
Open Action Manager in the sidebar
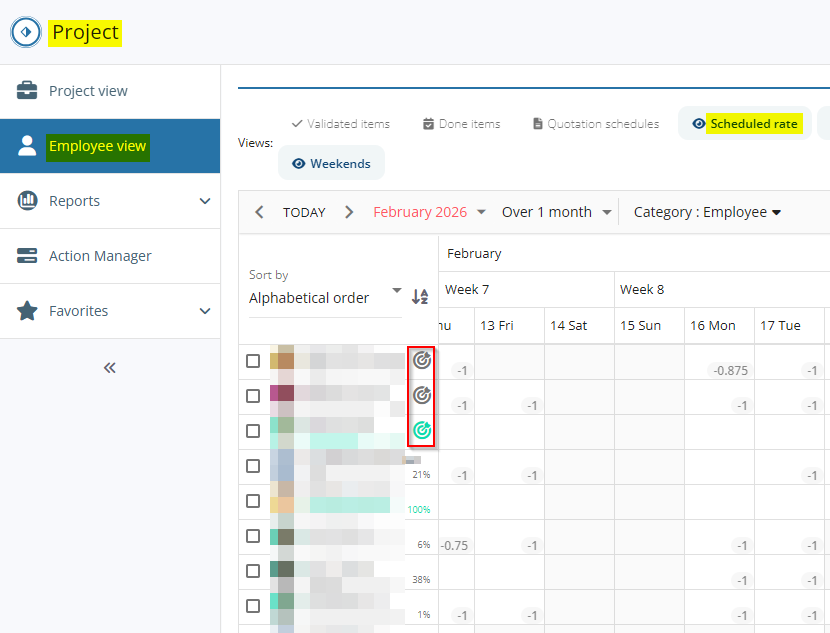tap(100, 256)
